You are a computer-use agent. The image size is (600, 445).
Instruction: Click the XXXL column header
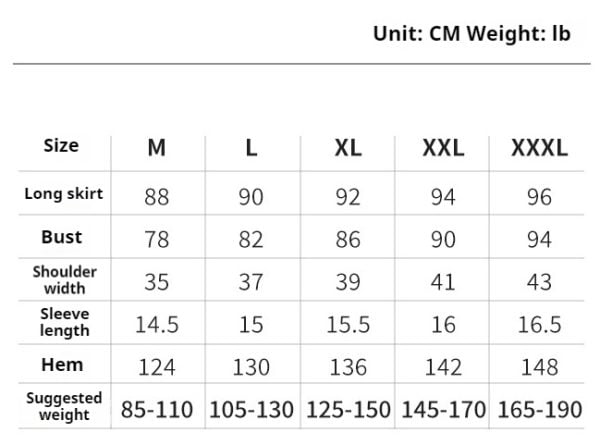540,147
